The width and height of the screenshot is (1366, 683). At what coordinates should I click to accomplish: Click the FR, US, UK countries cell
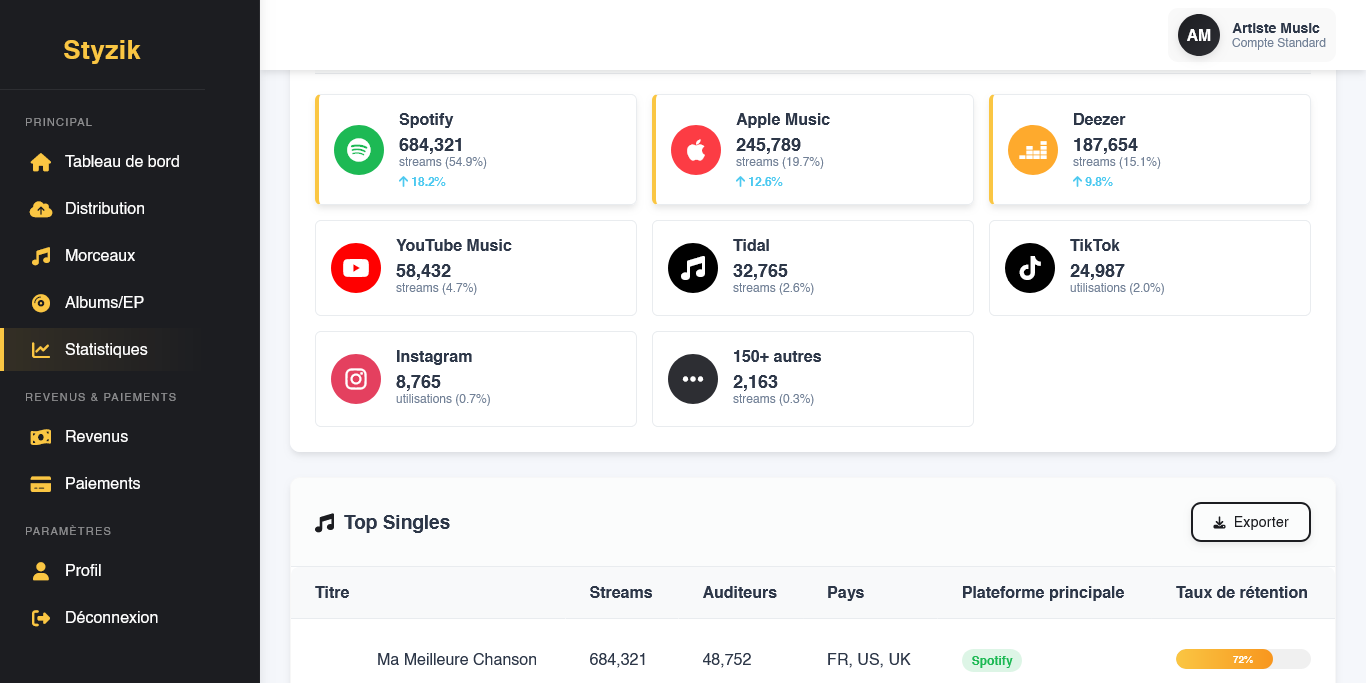pyautogui.click(x=869, y=660)
